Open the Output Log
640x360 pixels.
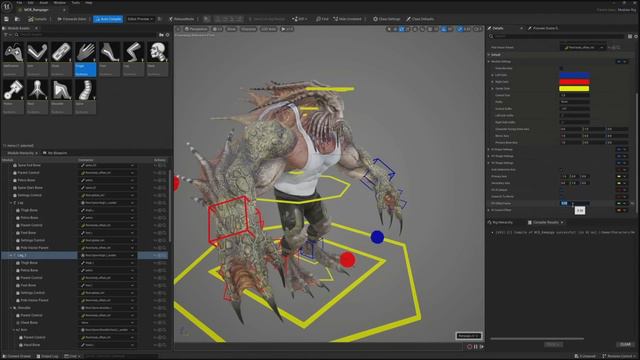pos(48,356)
